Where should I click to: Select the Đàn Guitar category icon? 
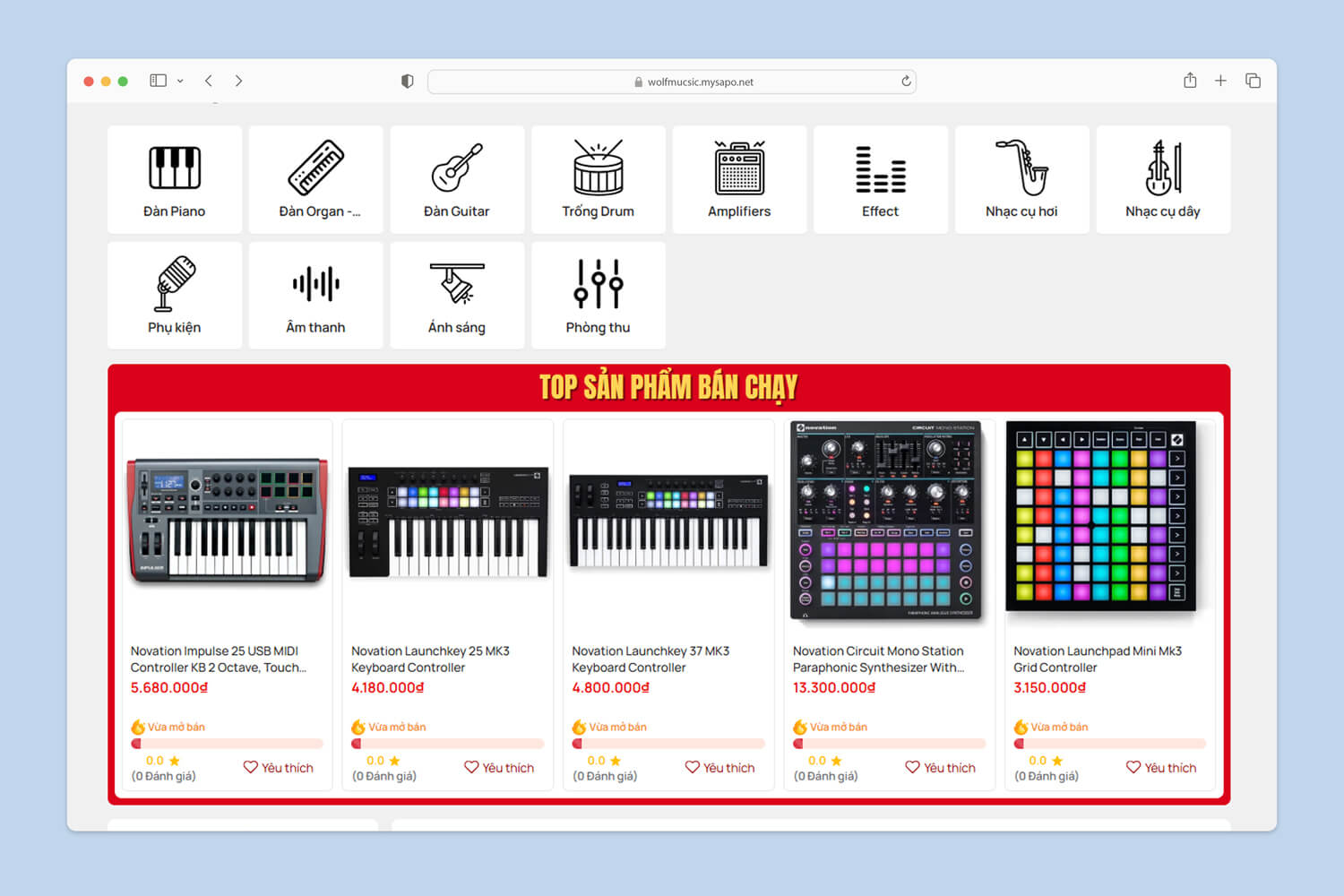pos(457,168)
